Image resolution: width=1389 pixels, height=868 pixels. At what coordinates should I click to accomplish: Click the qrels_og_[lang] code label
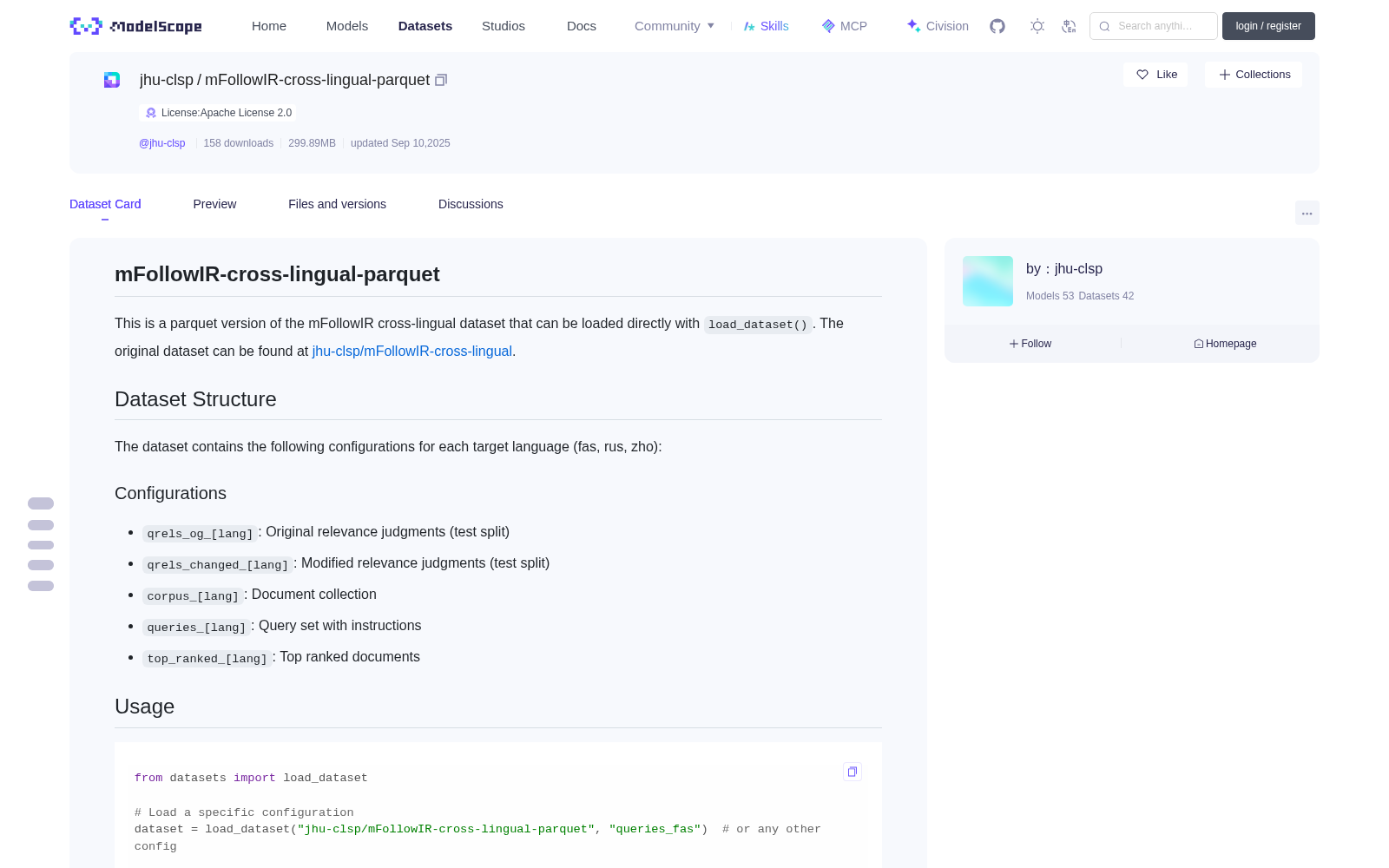pyautogui.click(x=200, y=533)
